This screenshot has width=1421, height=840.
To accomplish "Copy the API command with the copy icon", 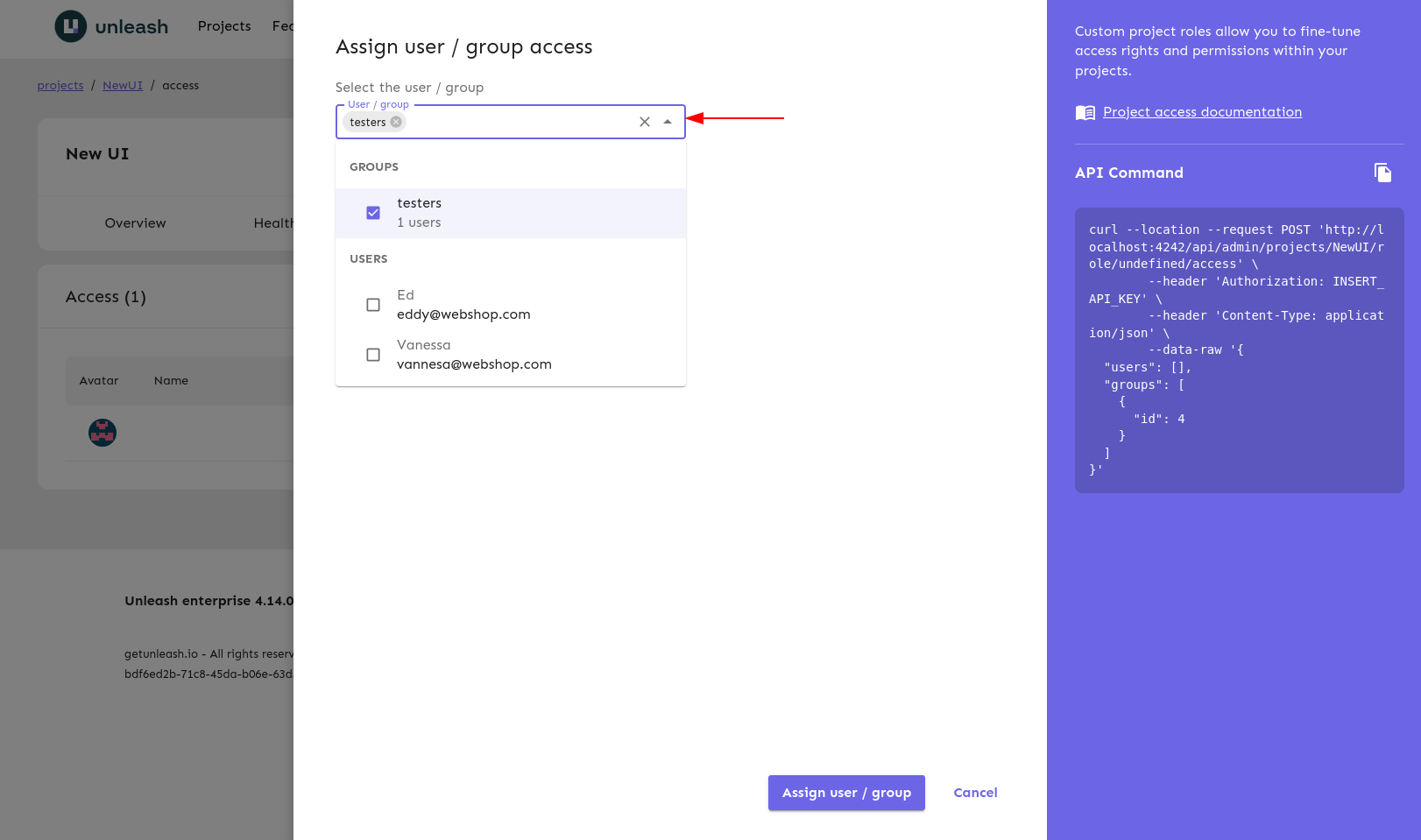I will pos(1382,173).
